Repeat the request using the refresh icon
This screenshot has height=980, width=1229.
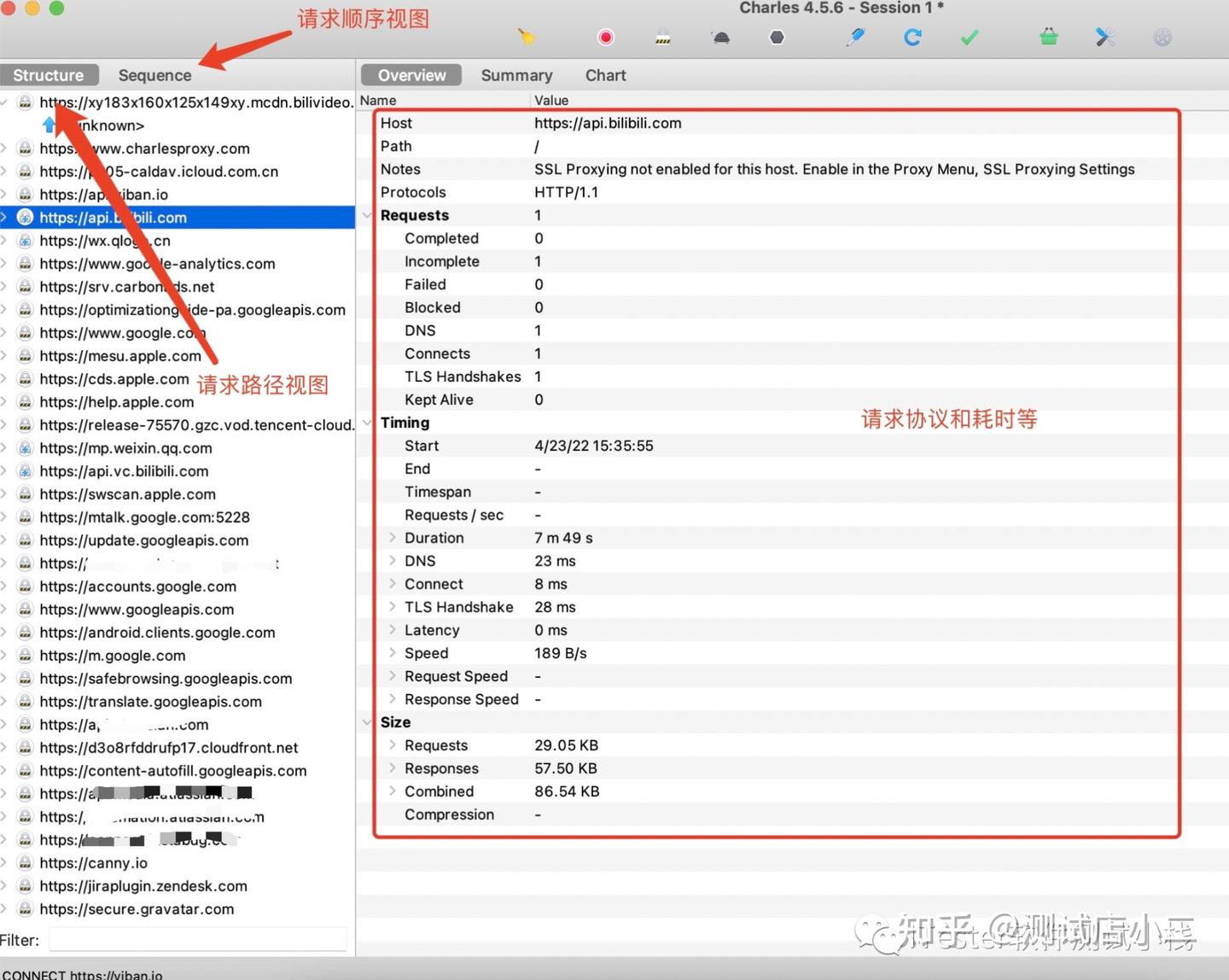point(912,37)
